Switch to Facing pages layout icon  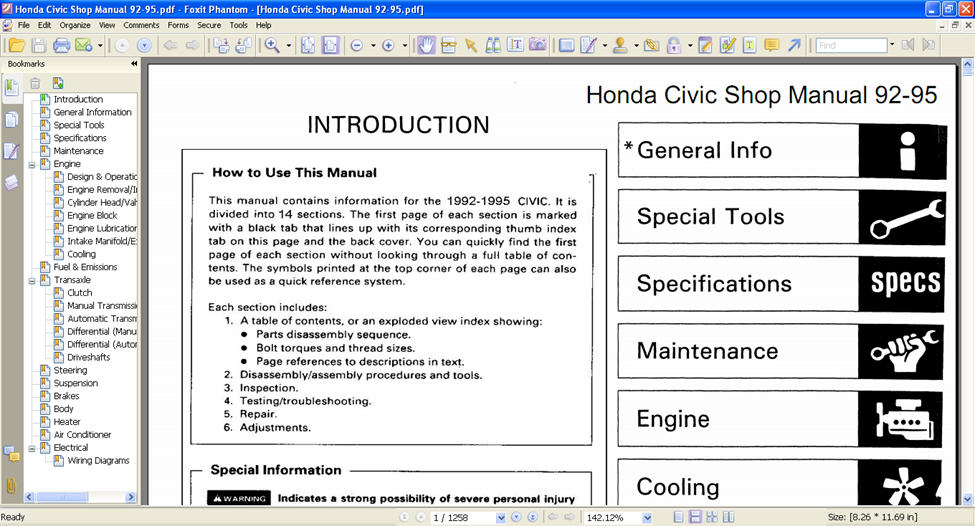(728, 517)
